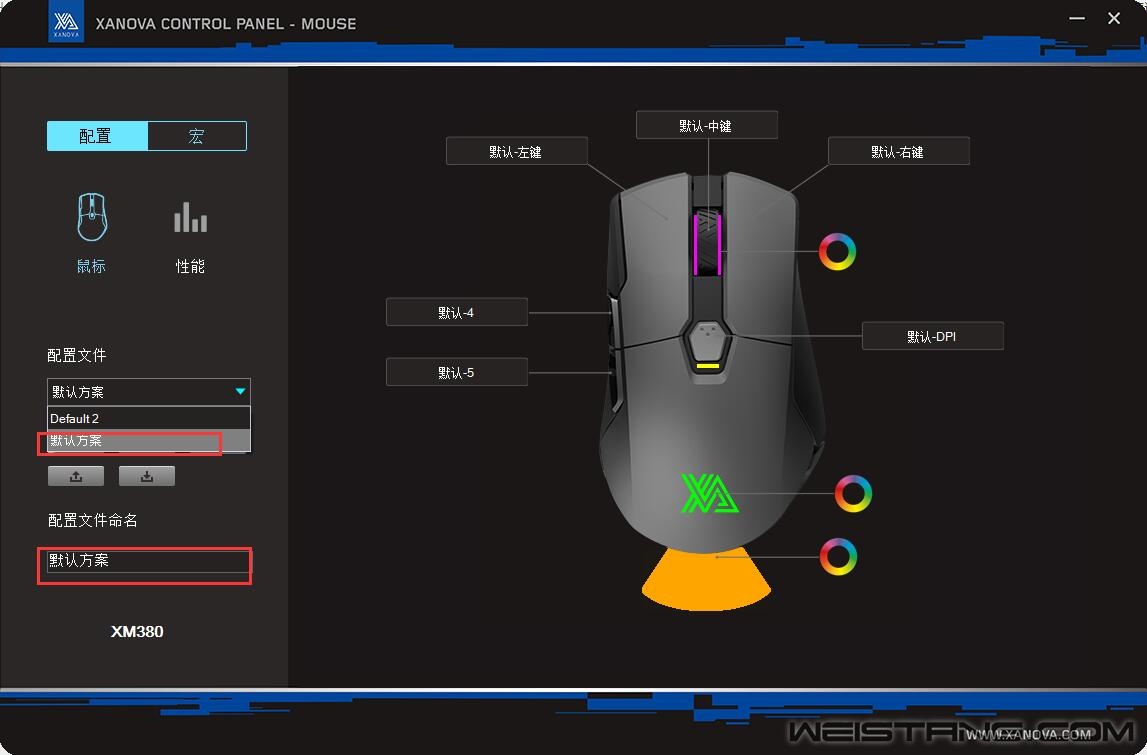Select the mouse (鼠标) settings icon
Viewport: 1147px width, 755px height.
(92, 218)
